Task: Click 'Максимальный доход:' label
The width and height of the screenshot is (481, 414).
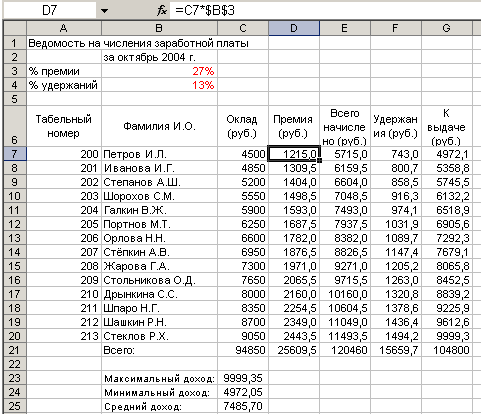Action: tap(159, 378)
